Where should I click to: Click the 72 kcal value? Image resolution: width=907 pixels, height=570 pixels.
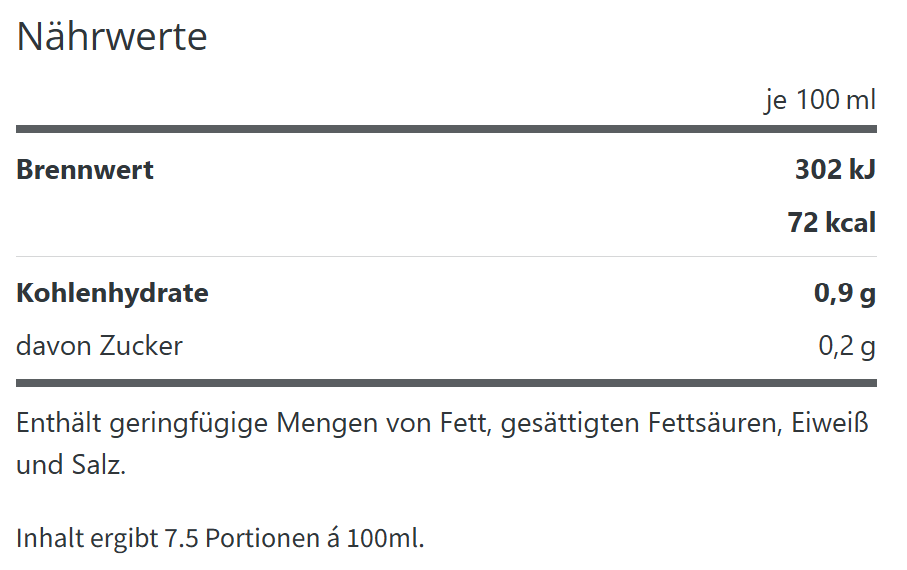pos(831,222)
